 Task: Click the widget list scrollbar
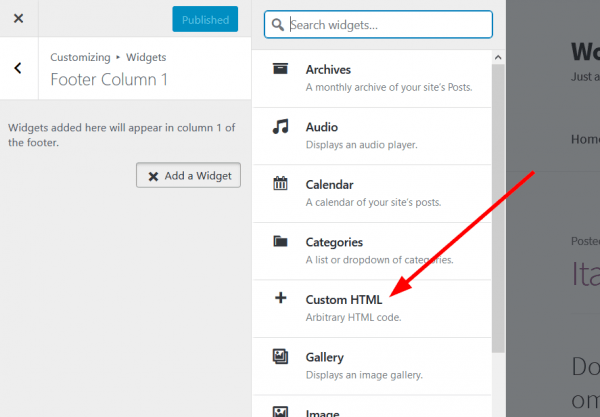pos(499,200)
